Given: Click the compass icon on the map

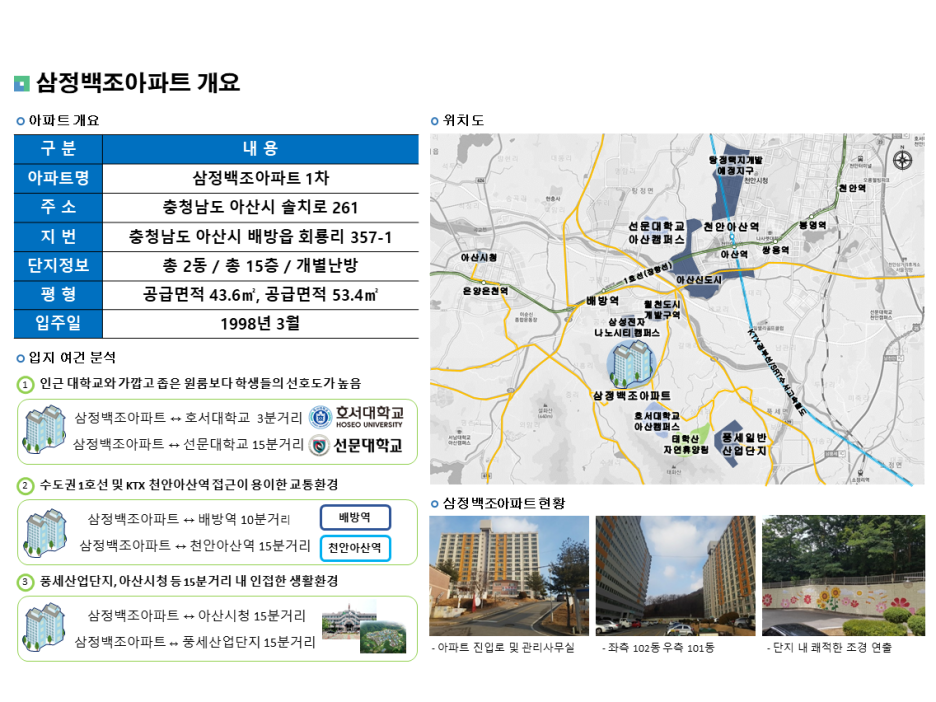Looking at the screenshot, I should pyautogui.click(x=902, y=160).
